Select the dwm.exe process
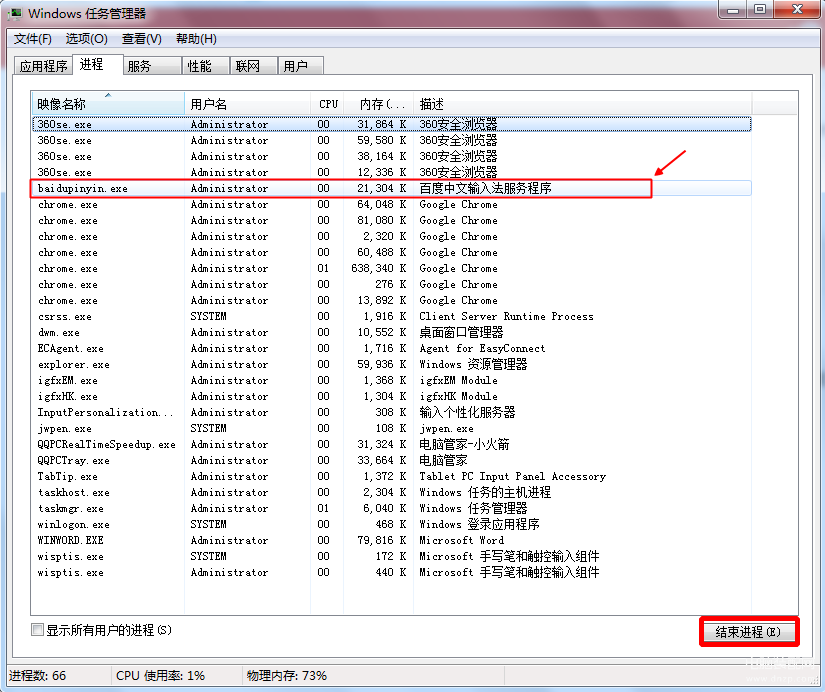The width and height of the screenshot is (825, 692). [391, 333]
